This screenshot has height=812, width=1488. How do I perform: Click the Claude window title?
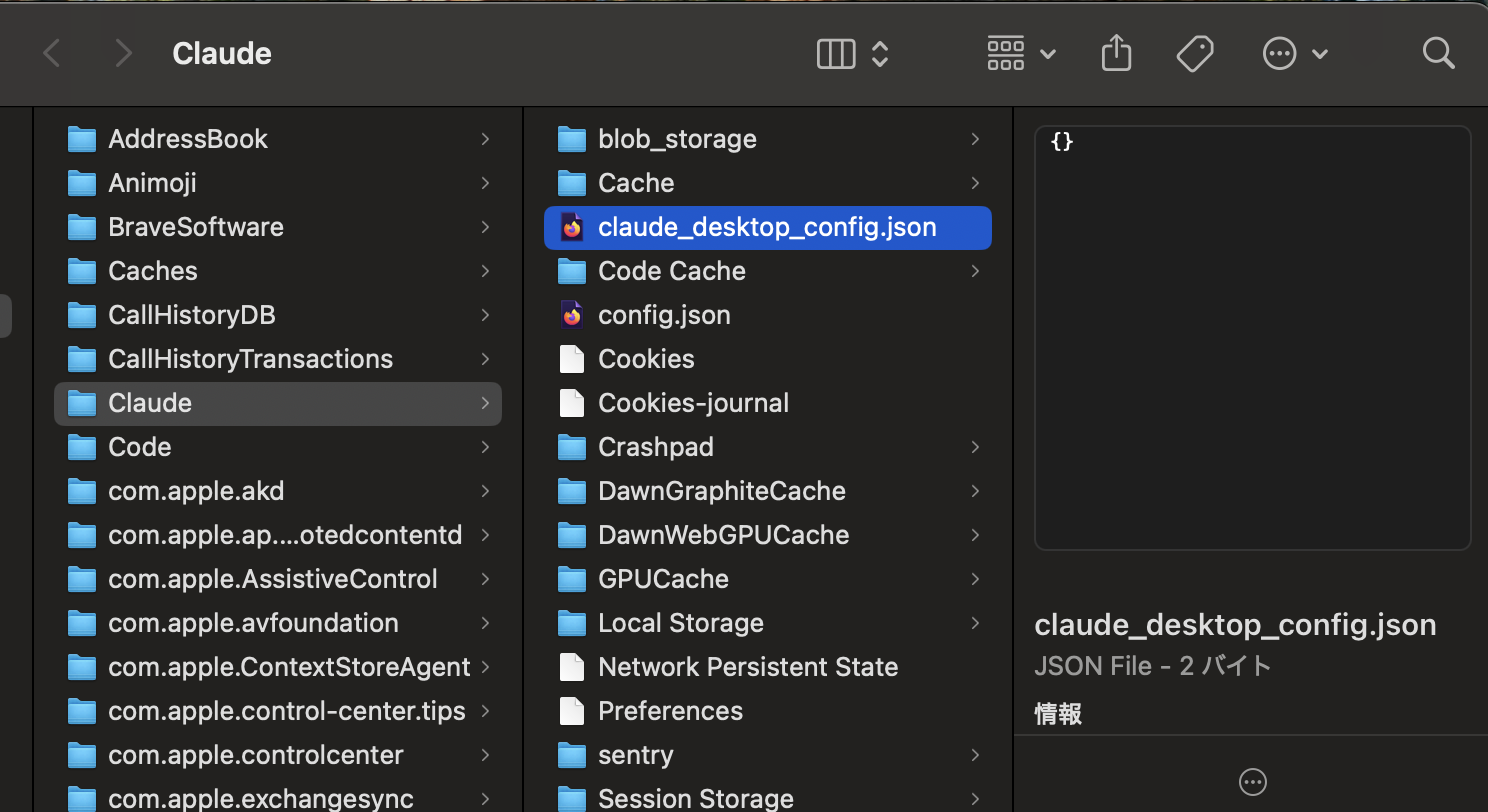(222, 54)
